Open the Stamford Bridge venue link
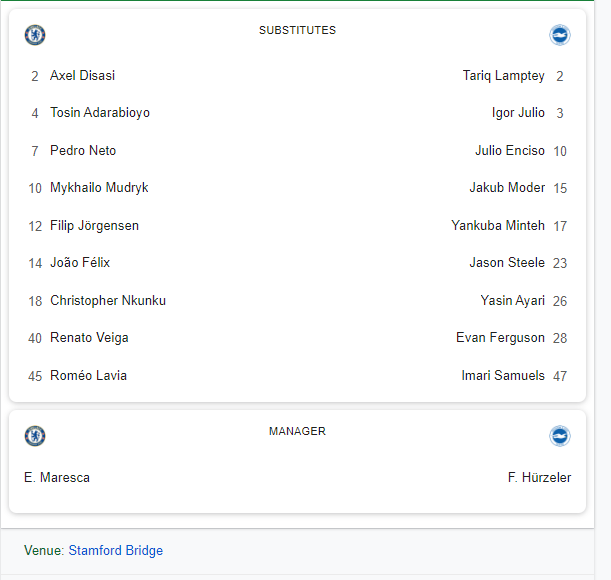This screenshot has height=580, width=611. coord(115,551)
